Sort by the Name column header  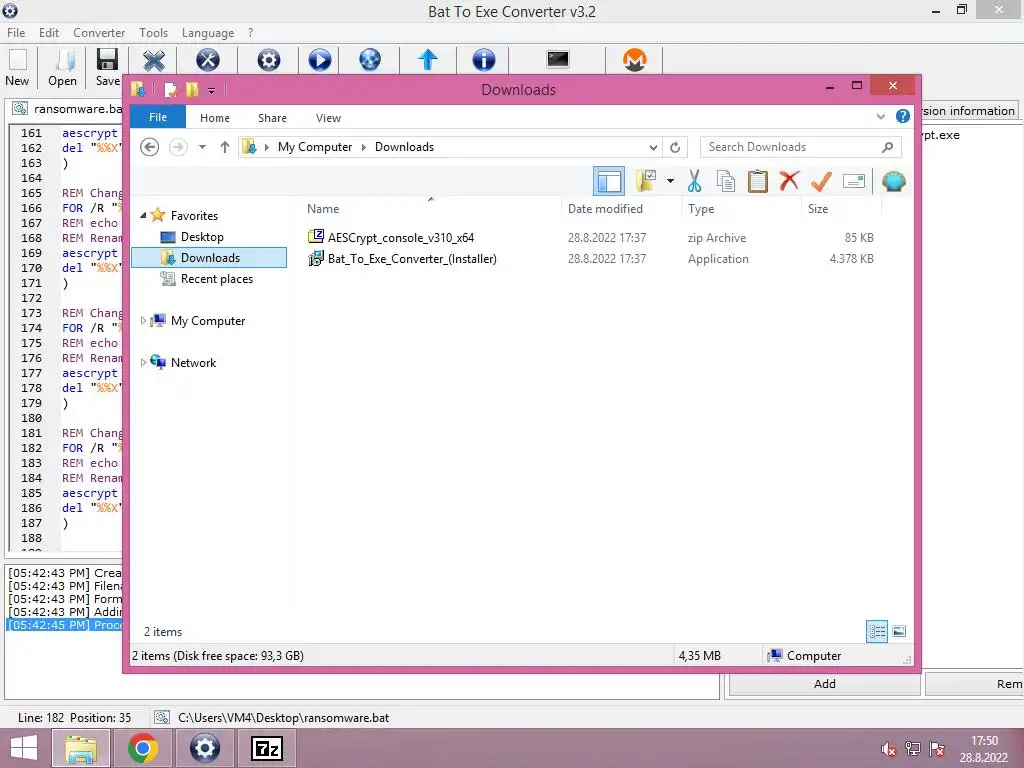click(x=323, y=209)
